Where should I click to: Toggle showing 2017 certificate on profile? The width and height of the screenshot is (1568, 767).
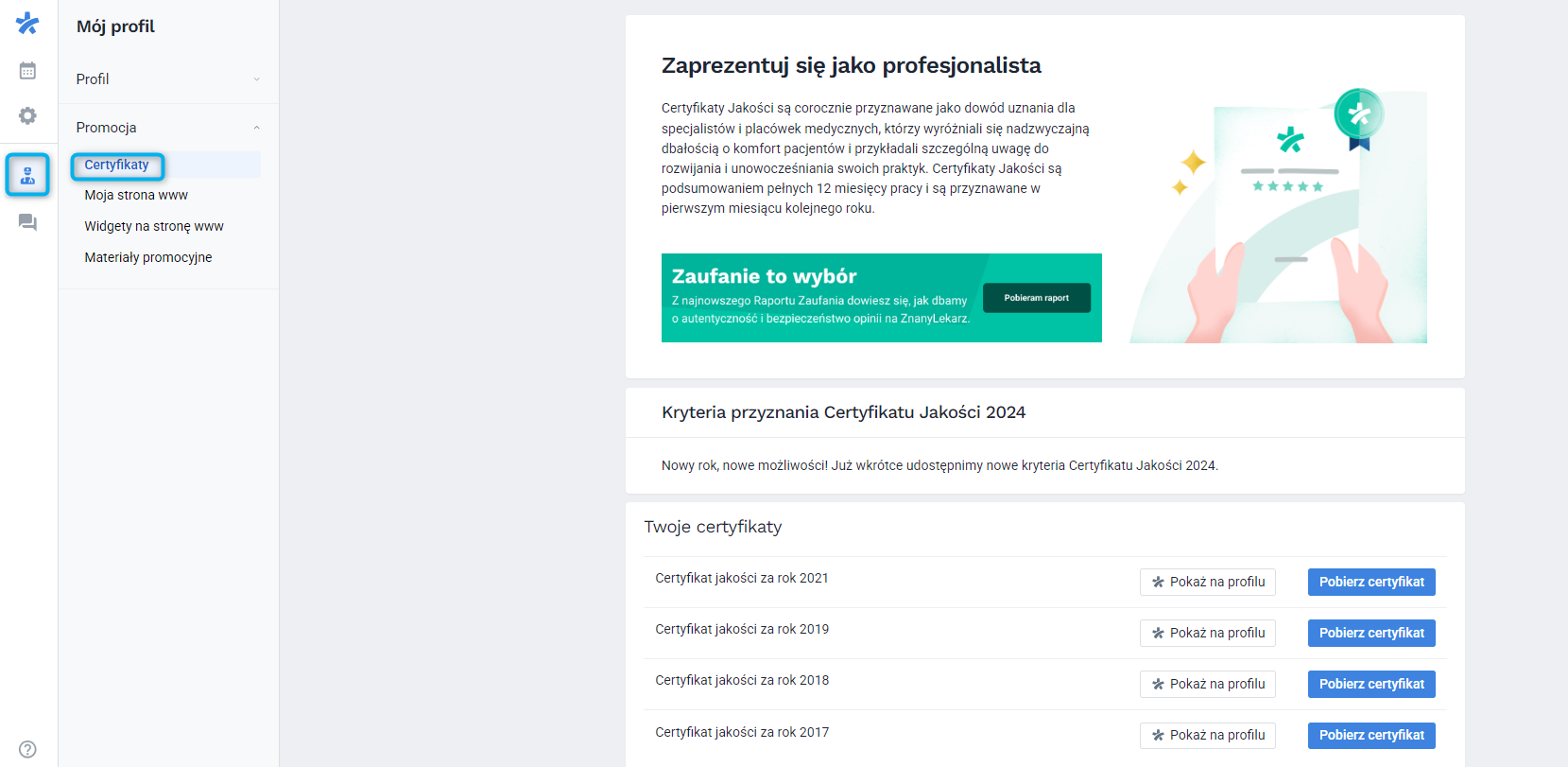click(x=1208, y=735)
